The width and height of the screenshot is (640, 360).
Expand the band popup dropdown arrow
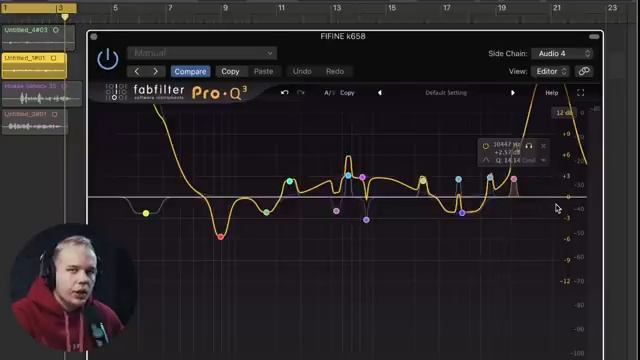click(543, 160)
